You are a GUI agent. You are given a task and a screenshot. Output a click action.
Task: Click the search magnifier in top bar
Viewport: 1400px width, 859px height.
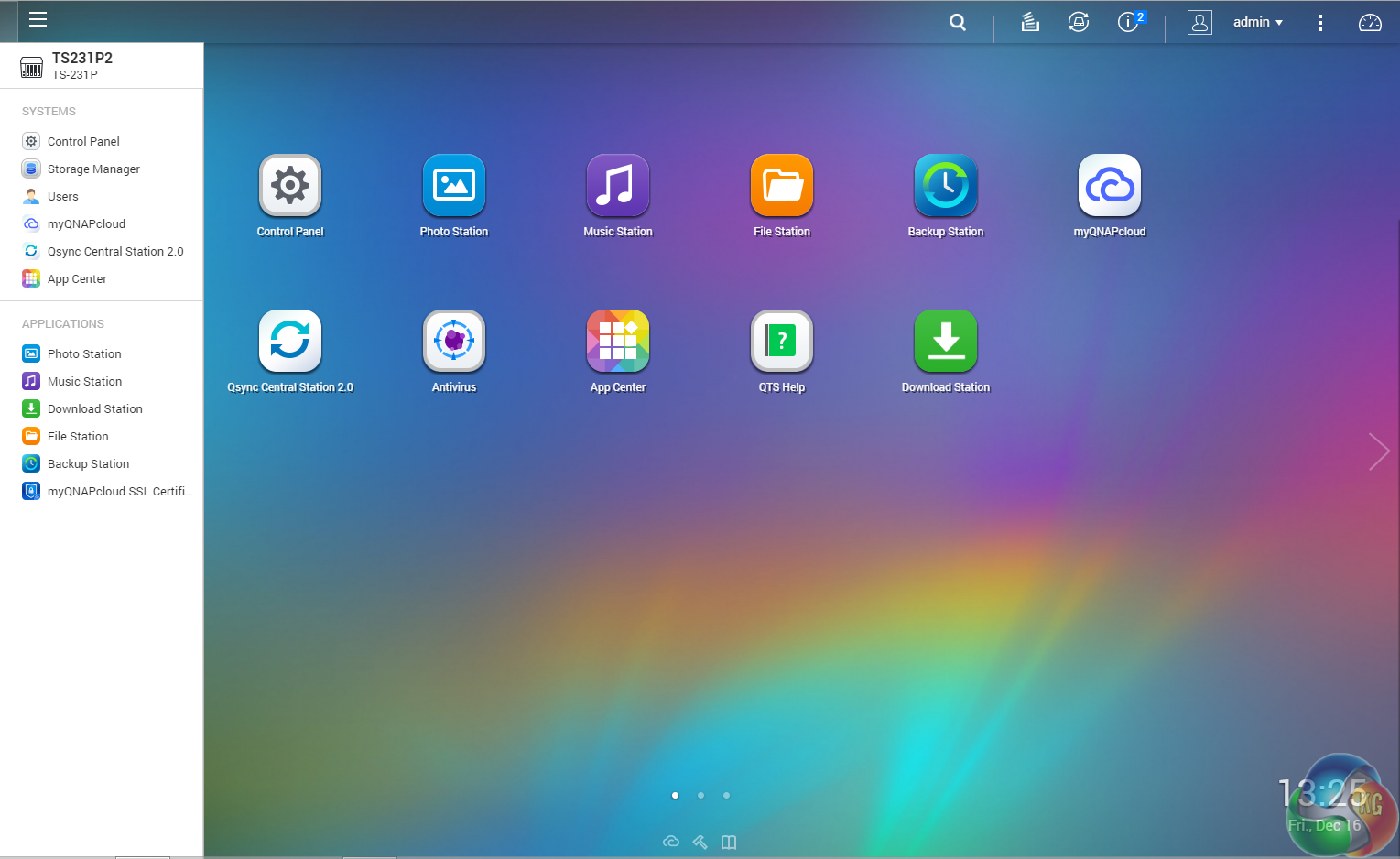(x=958, y=22)
